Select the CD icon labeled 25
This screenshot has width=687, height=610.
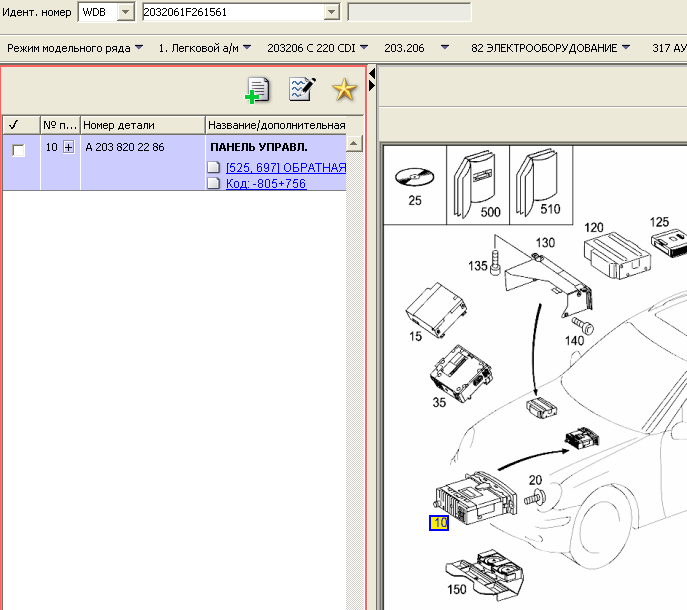point(414,181)
